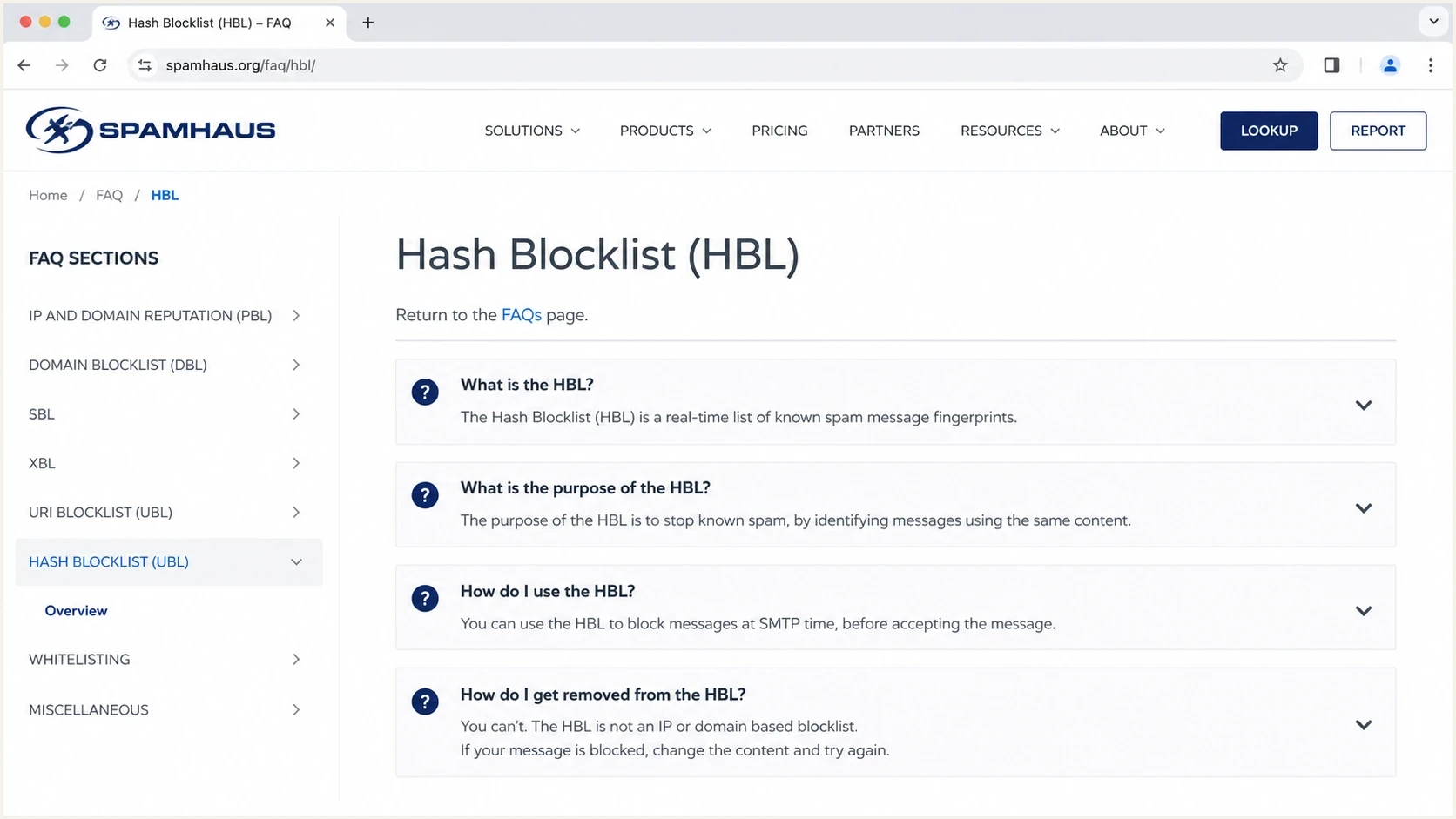Click the HBL breadcrumb
The width and height of the screenshot is (1456, 819).
165,195
